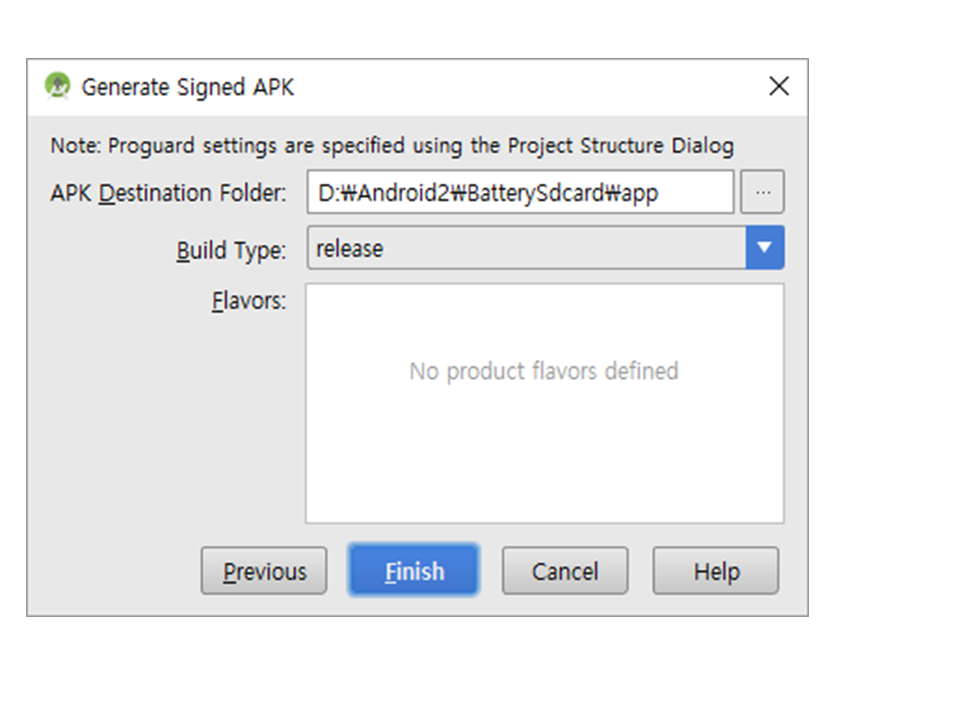Close the Generate Signed APK dialog
Screen dimensions: 960x720
[x=779, y=86]
